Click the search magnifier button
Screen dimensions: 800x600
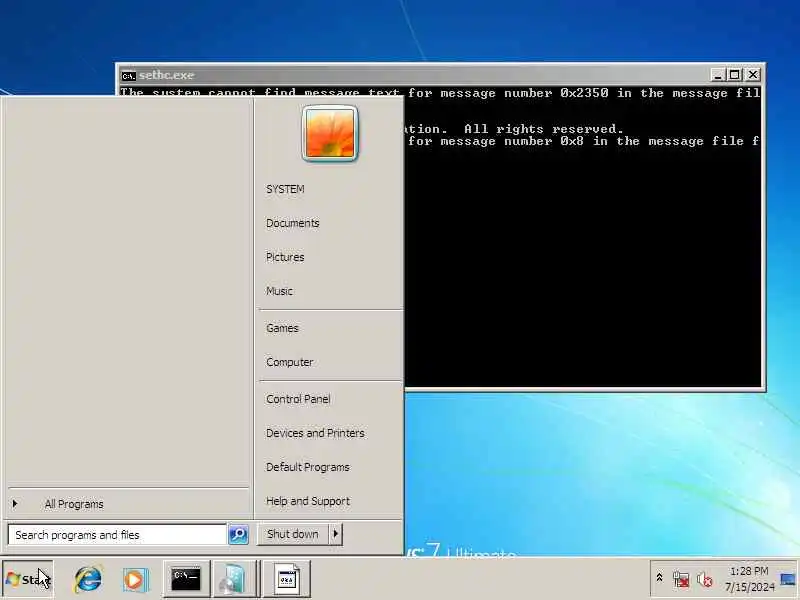pyautogui.click(x=238, y=534)
